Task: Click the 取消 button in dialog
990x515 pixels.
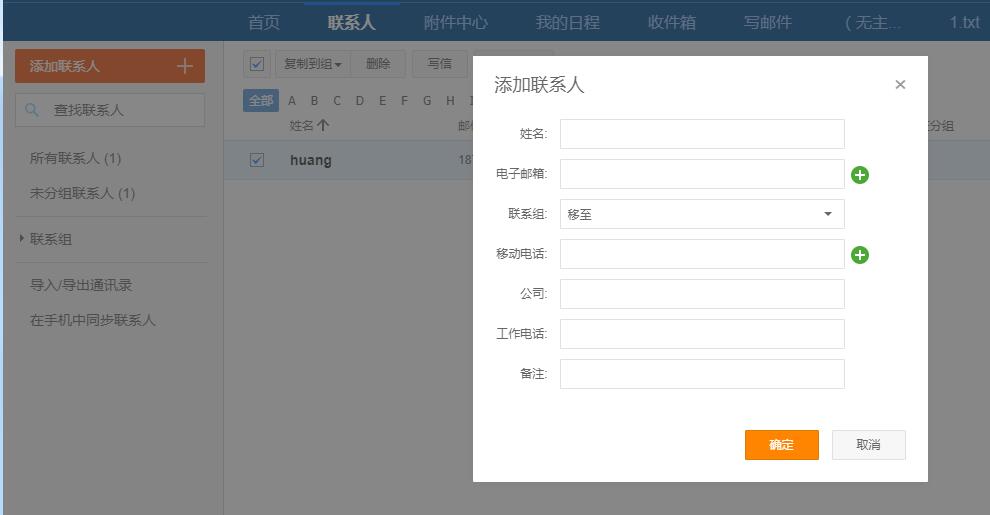Action: coord(868,445)
